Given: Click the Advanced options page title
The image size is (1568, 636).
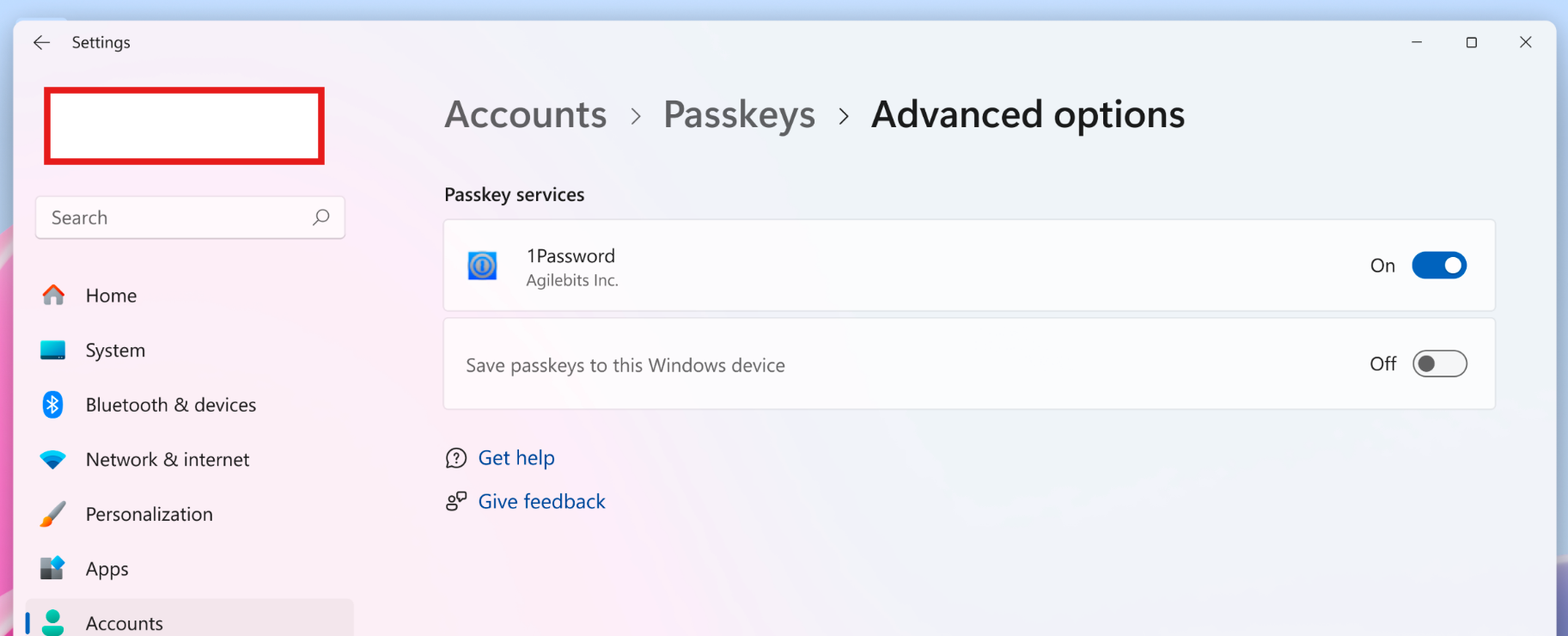Looking at the screenshot, I should [1028, 114].
